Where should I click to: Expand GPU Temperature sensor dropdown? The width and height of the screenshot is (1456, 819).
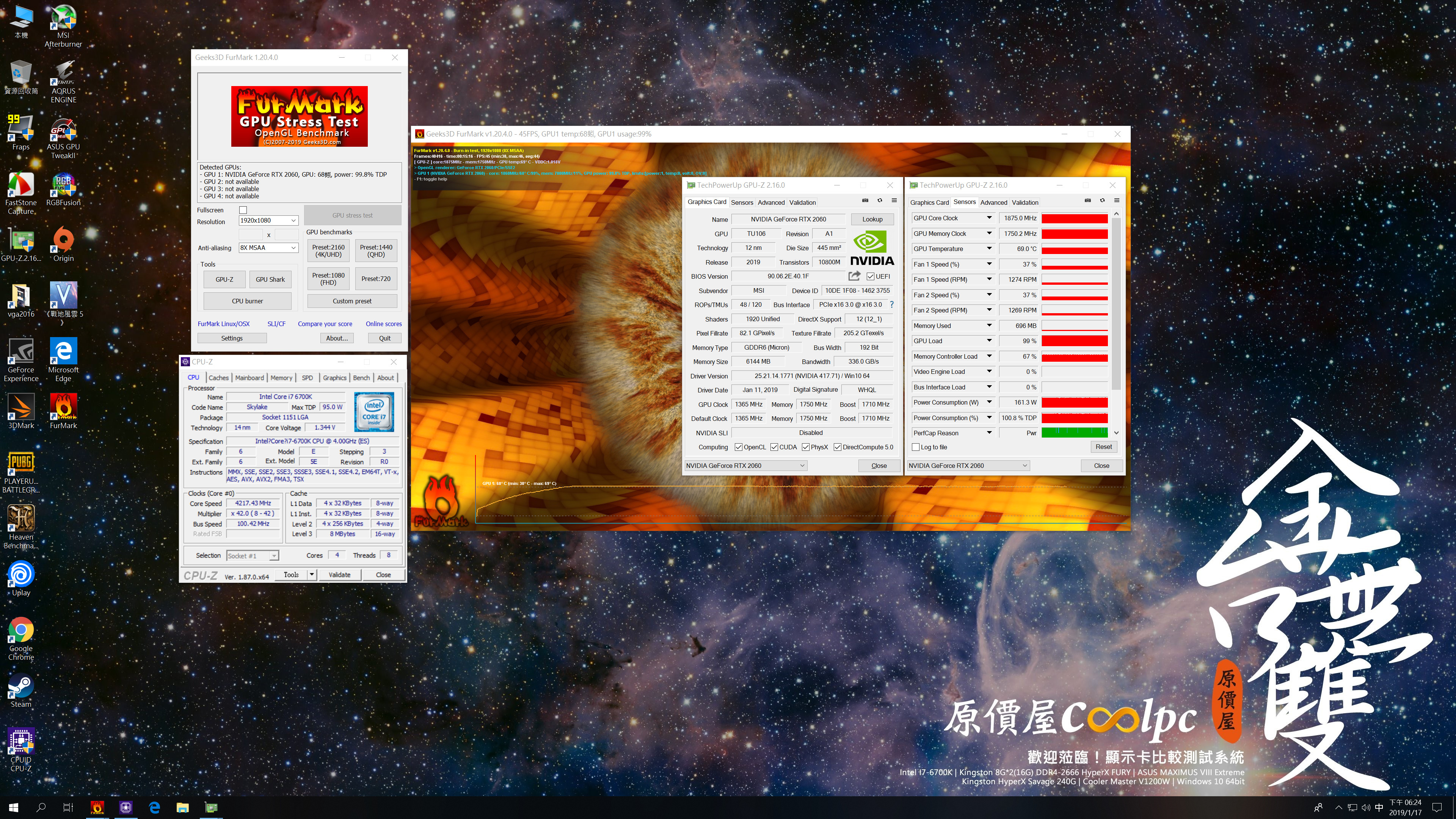tap(989, 248)
